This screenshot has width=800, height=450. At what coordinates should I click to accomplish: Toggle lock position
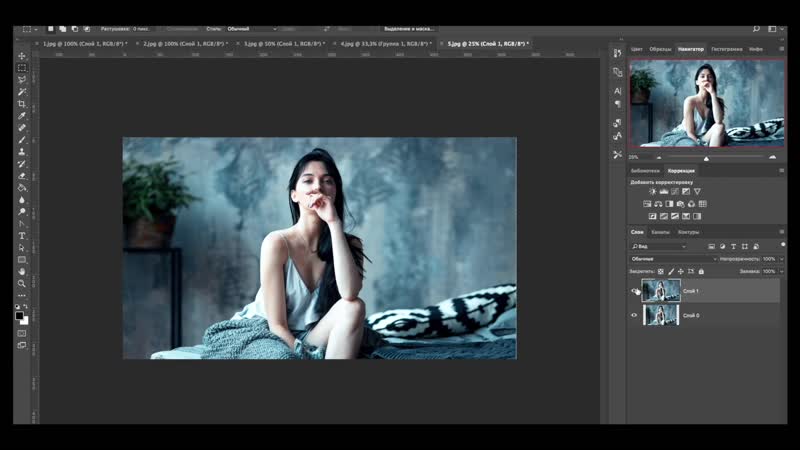click(x=681, y=271)
